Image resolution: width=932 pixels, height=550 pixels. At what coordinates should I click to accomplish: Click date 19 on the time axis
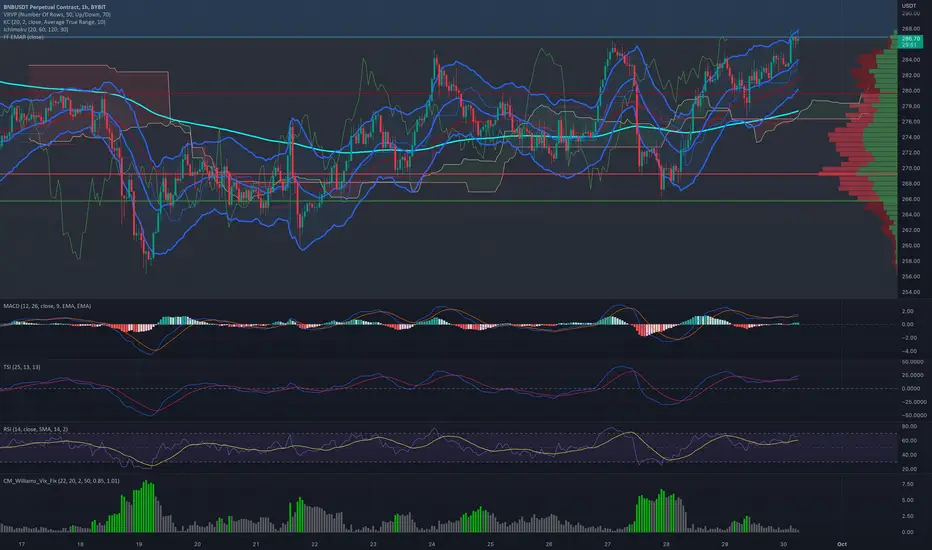click(x=138, y=544)
